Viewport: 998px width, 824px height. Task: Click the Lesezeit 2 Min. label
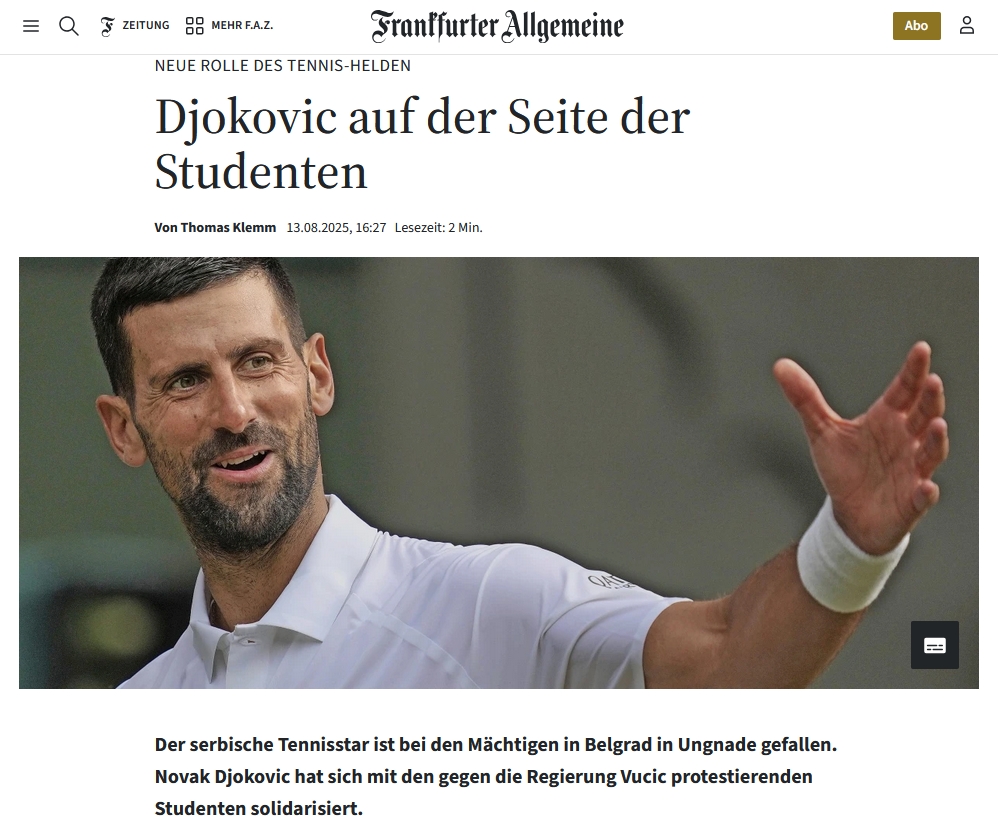point(439,227)
